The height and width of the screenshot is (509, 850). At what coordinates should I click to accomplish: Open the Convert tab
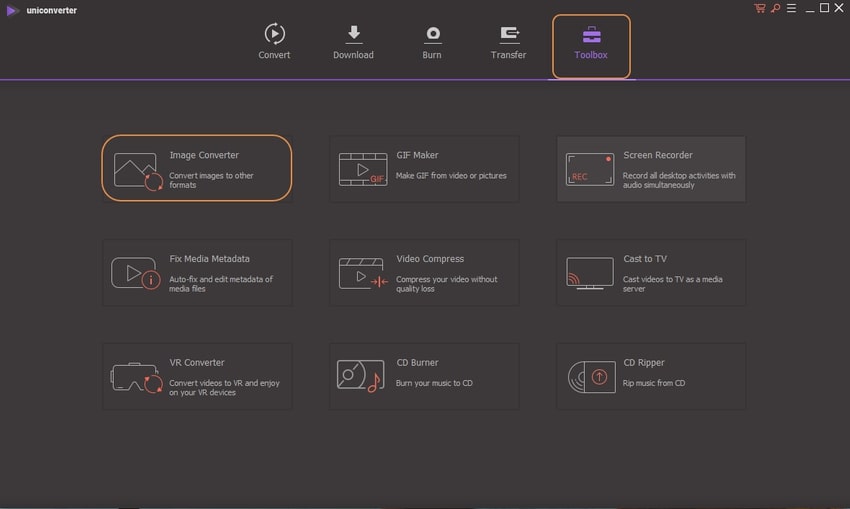(274, 42)
